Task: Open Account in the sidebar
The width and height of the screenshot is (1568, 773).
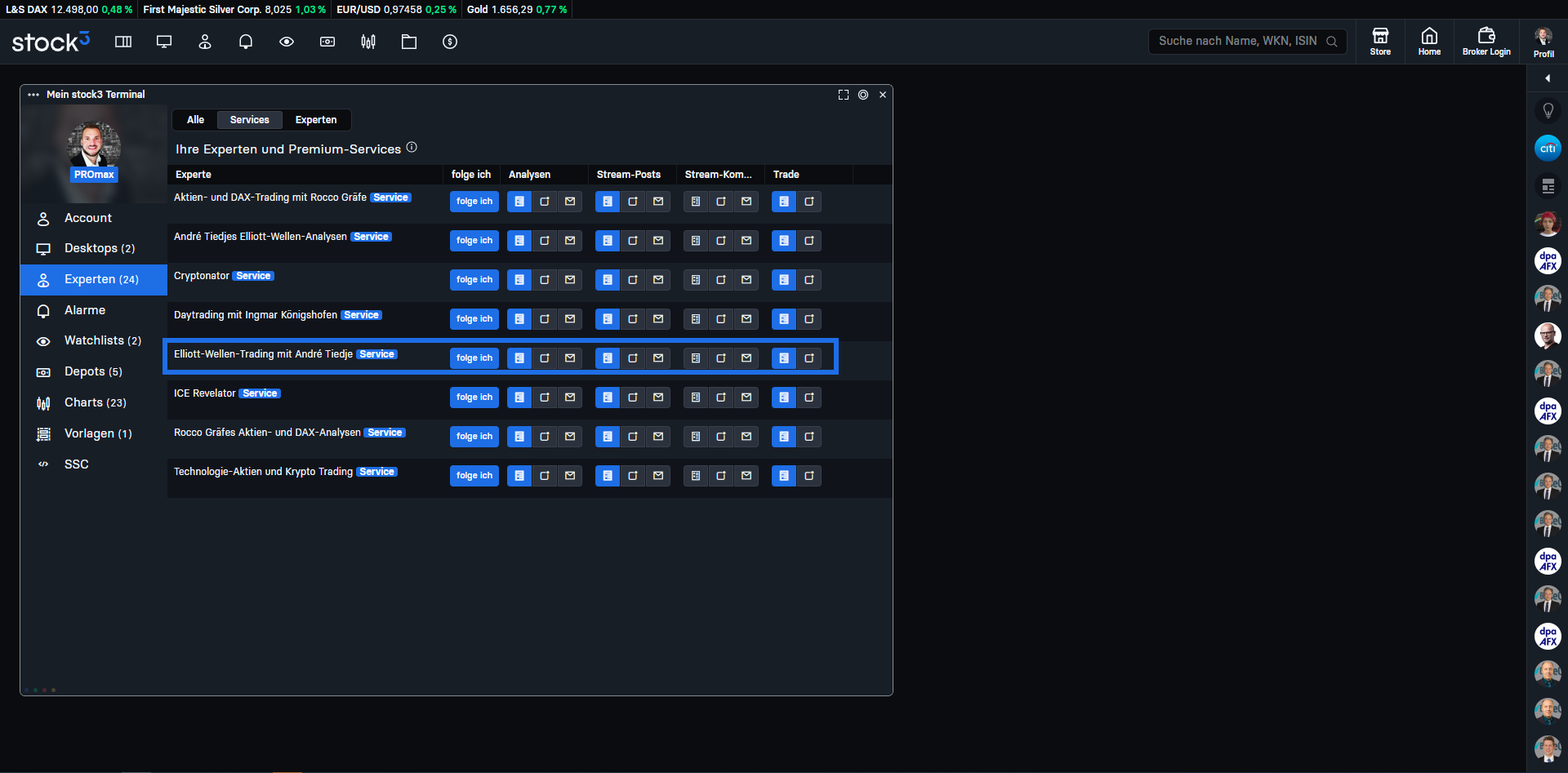Action: point(94,218)
